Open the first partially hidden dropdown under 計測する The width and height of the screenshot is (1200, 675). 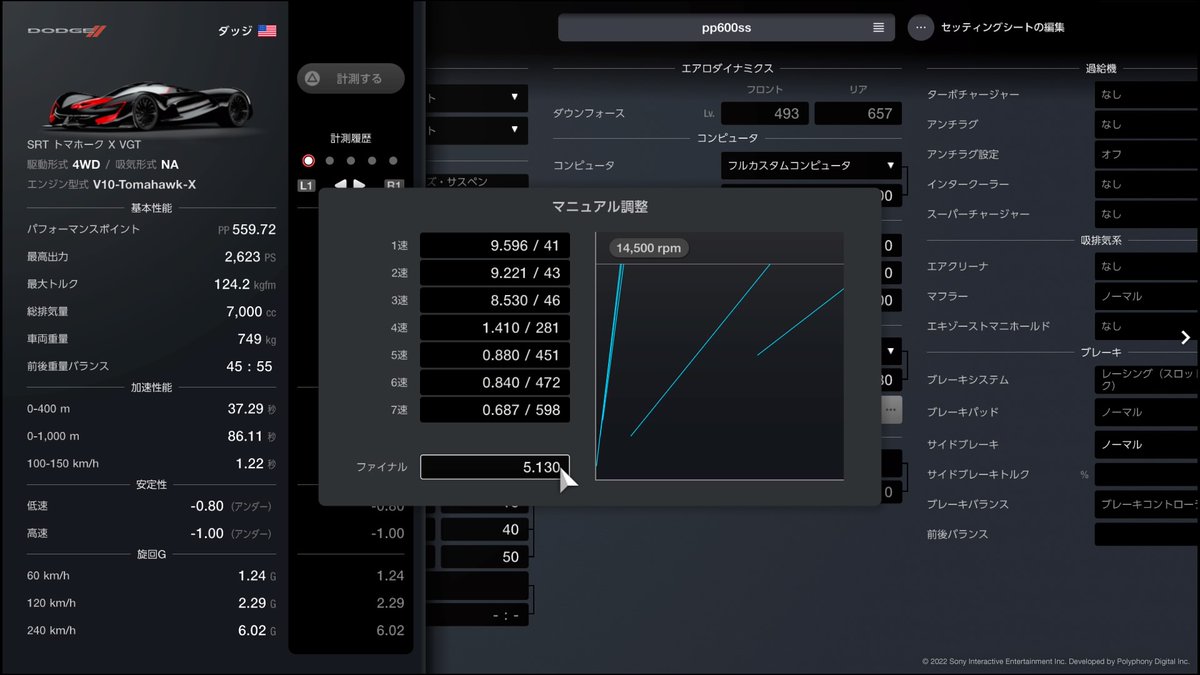(477, 98)
